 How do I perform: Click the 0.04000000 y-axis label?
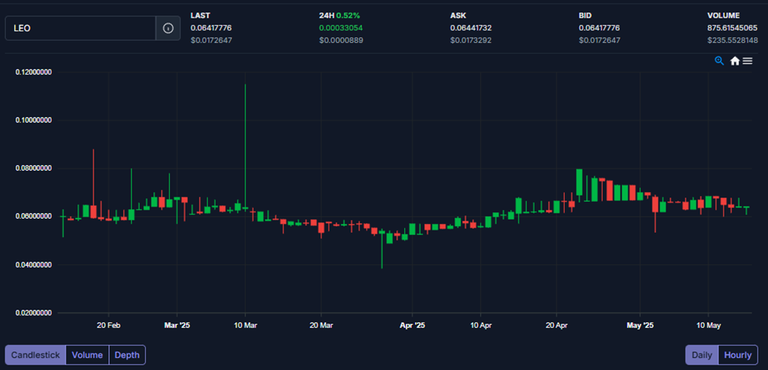(x=34, y=265)
